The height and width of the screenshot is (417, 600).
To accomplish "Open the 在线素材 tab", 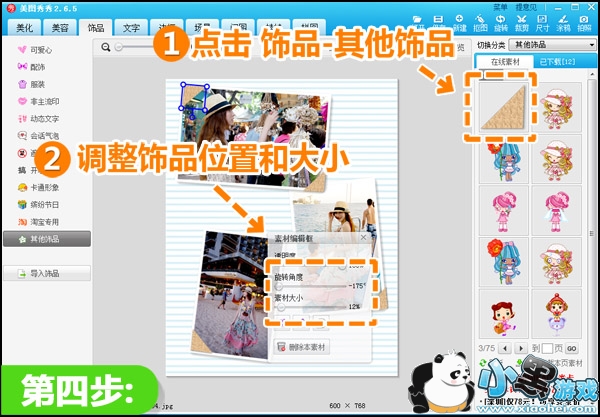I will click(x=507, y=62).
